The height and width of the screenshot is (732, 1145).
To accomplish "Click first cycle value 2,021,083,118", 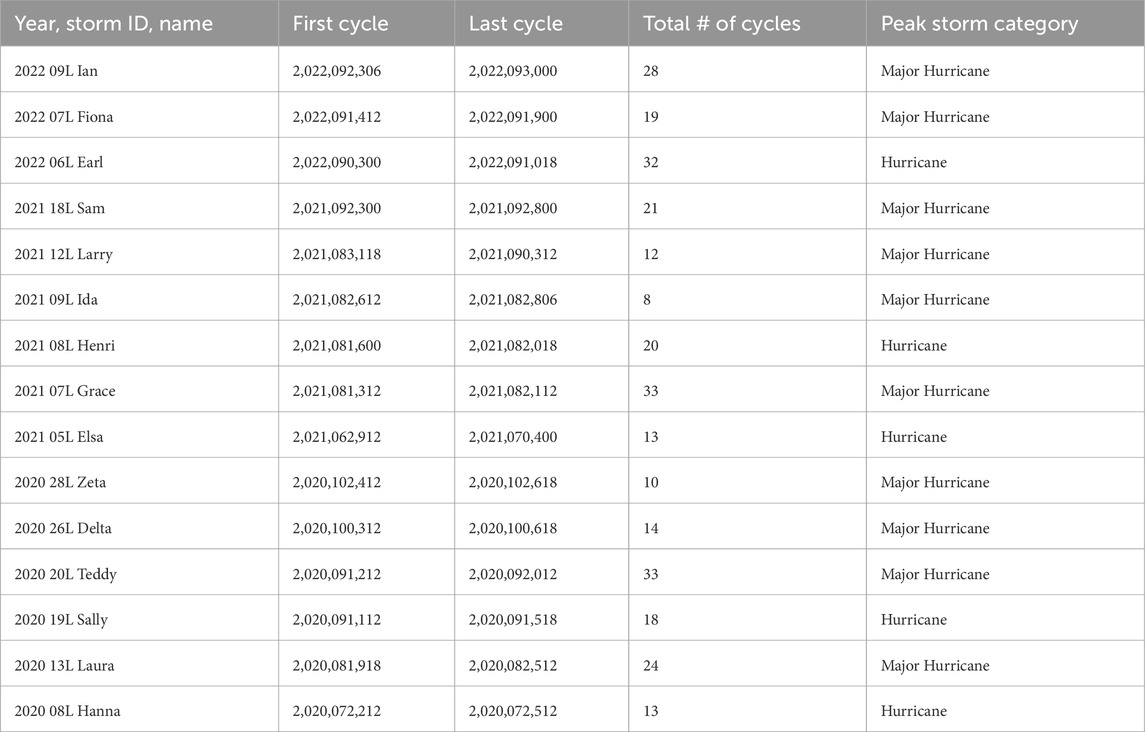I will coord(337,254).
